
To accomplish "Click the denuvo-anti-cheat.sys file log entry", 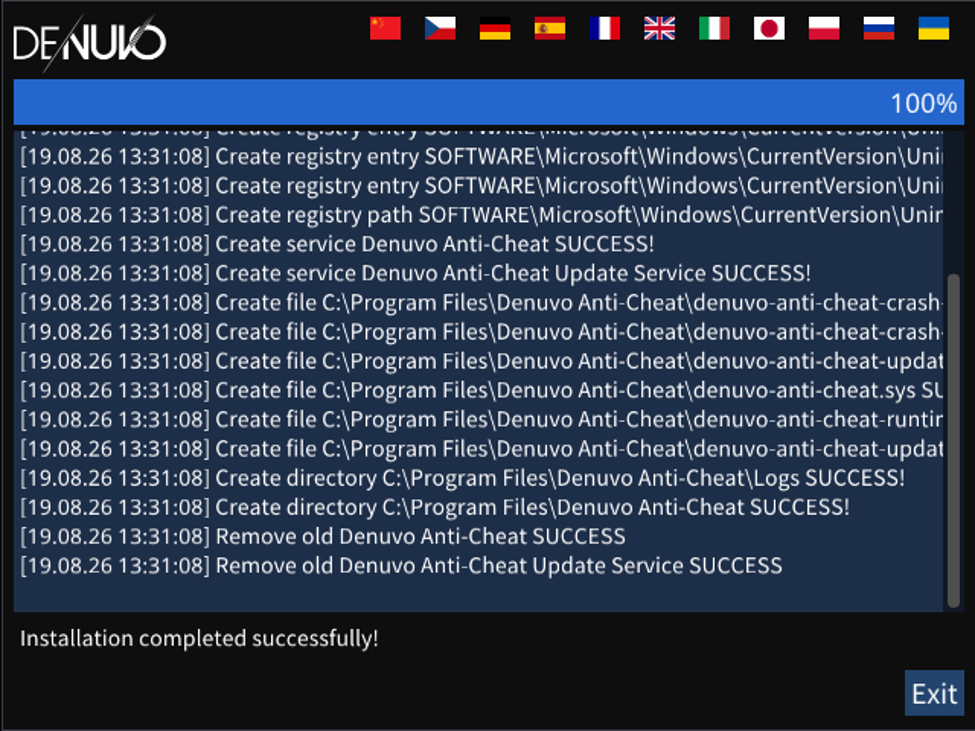I will click(481, 390).
